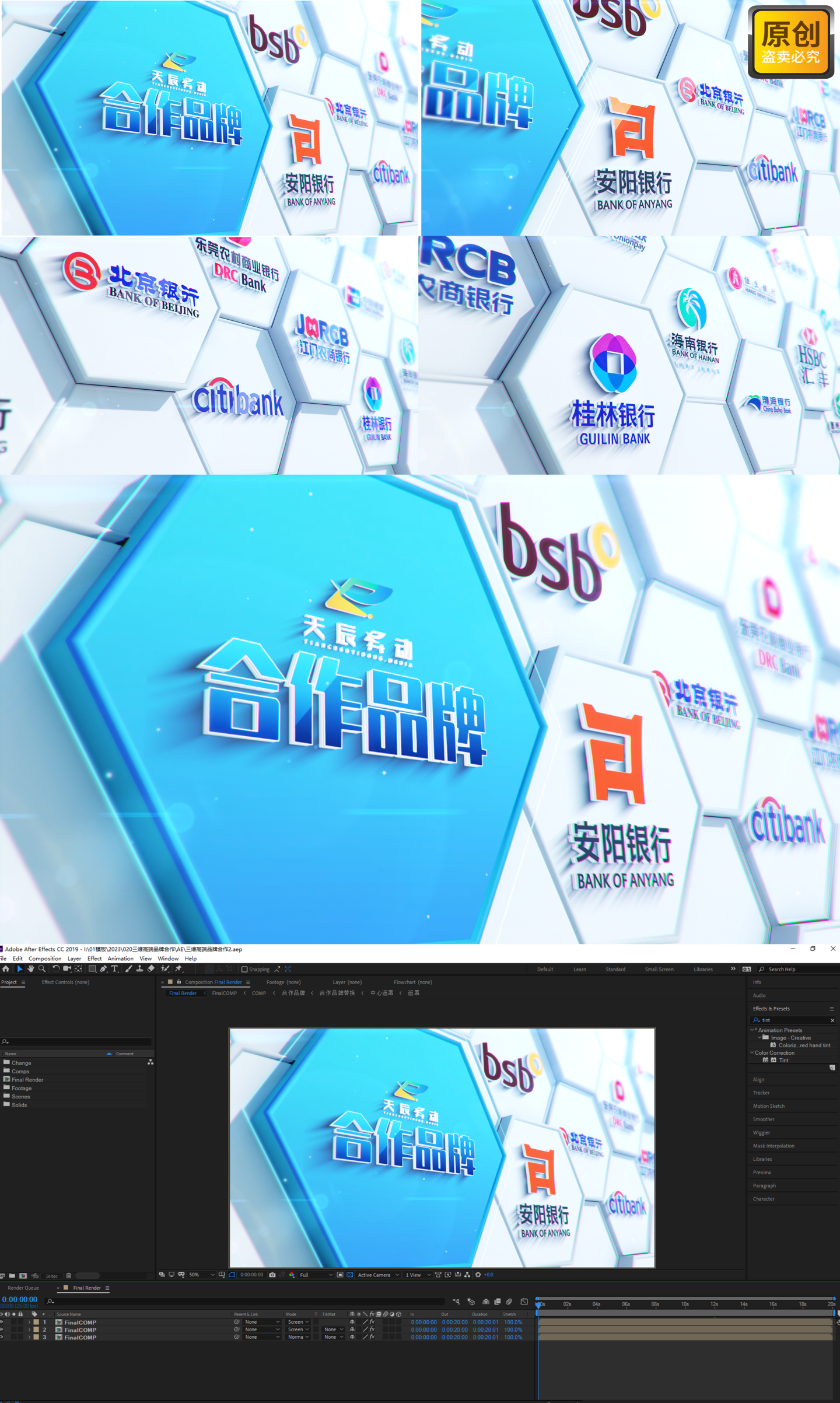Click the beige label color swatch of layer 1
Viewport: 840px width, 1403px height.
pos(36,1322)
